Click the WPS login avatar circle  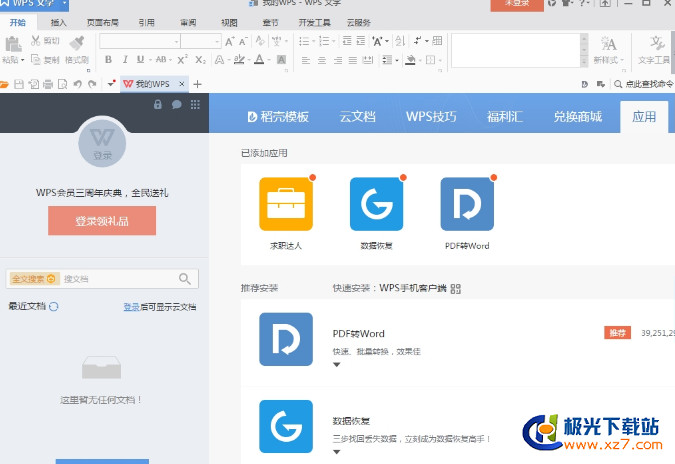(x=102, y=145)
